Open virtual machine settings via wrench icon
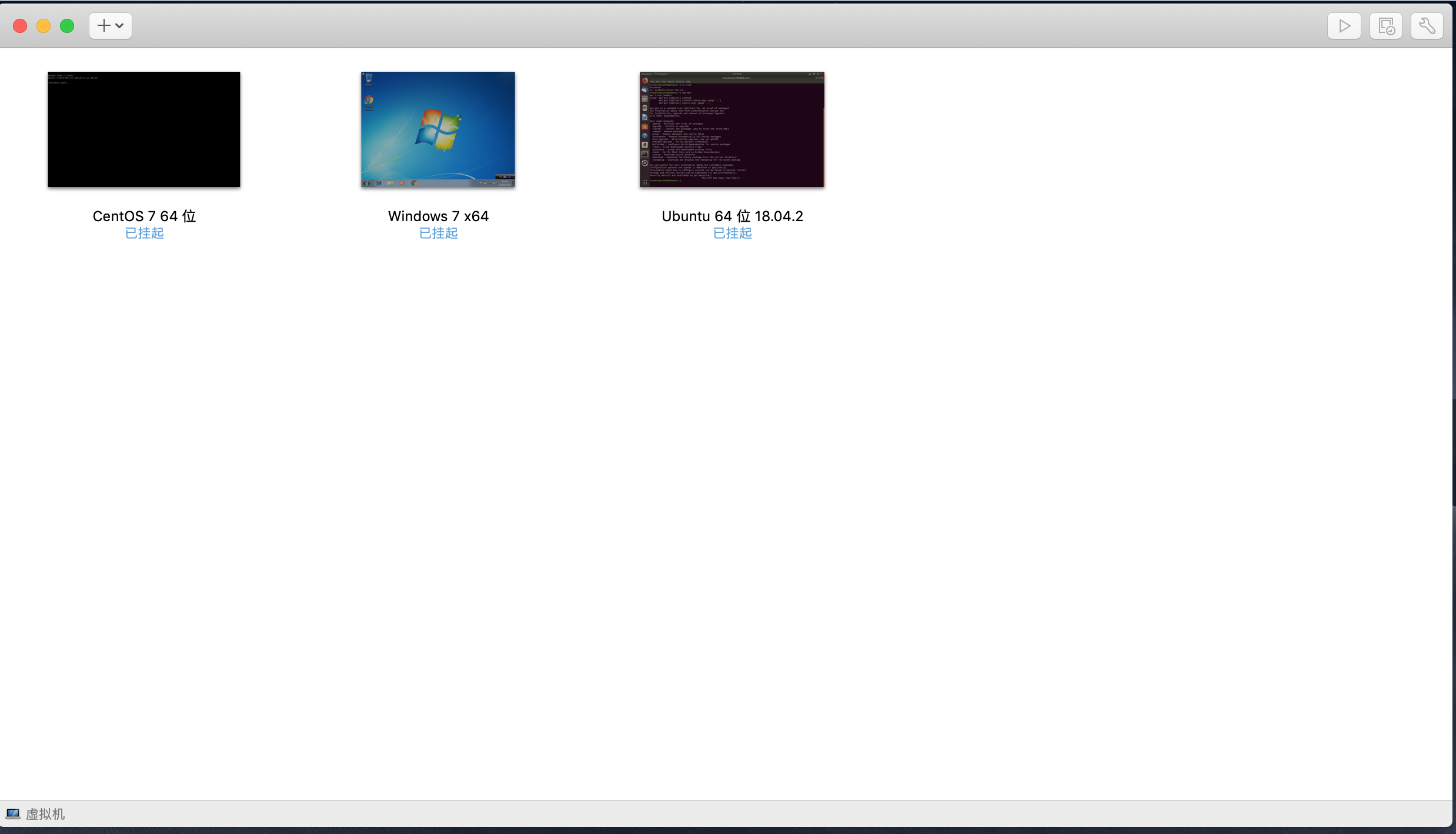The width and height of the screenshot is (1456, 834). coord(1427,25)
